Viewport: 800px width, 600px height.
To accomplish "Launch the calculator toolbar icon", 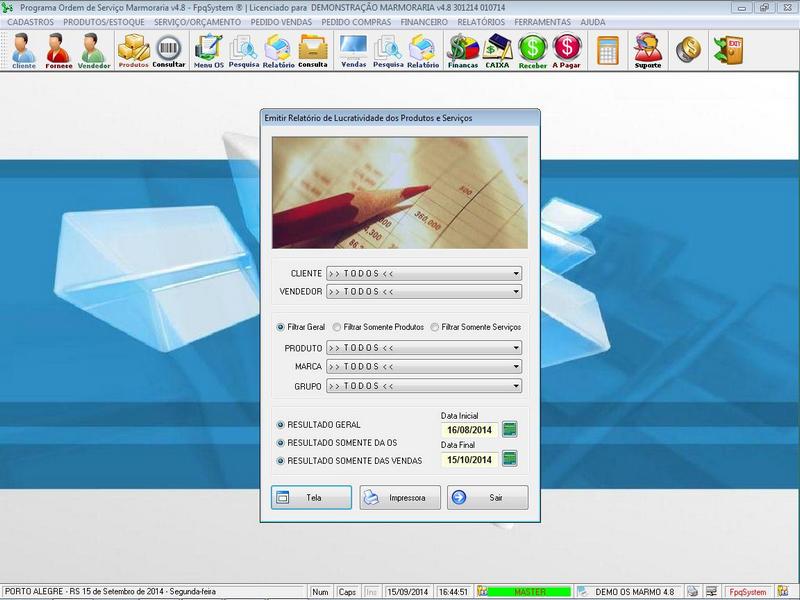I will click(x=607, y=49).
